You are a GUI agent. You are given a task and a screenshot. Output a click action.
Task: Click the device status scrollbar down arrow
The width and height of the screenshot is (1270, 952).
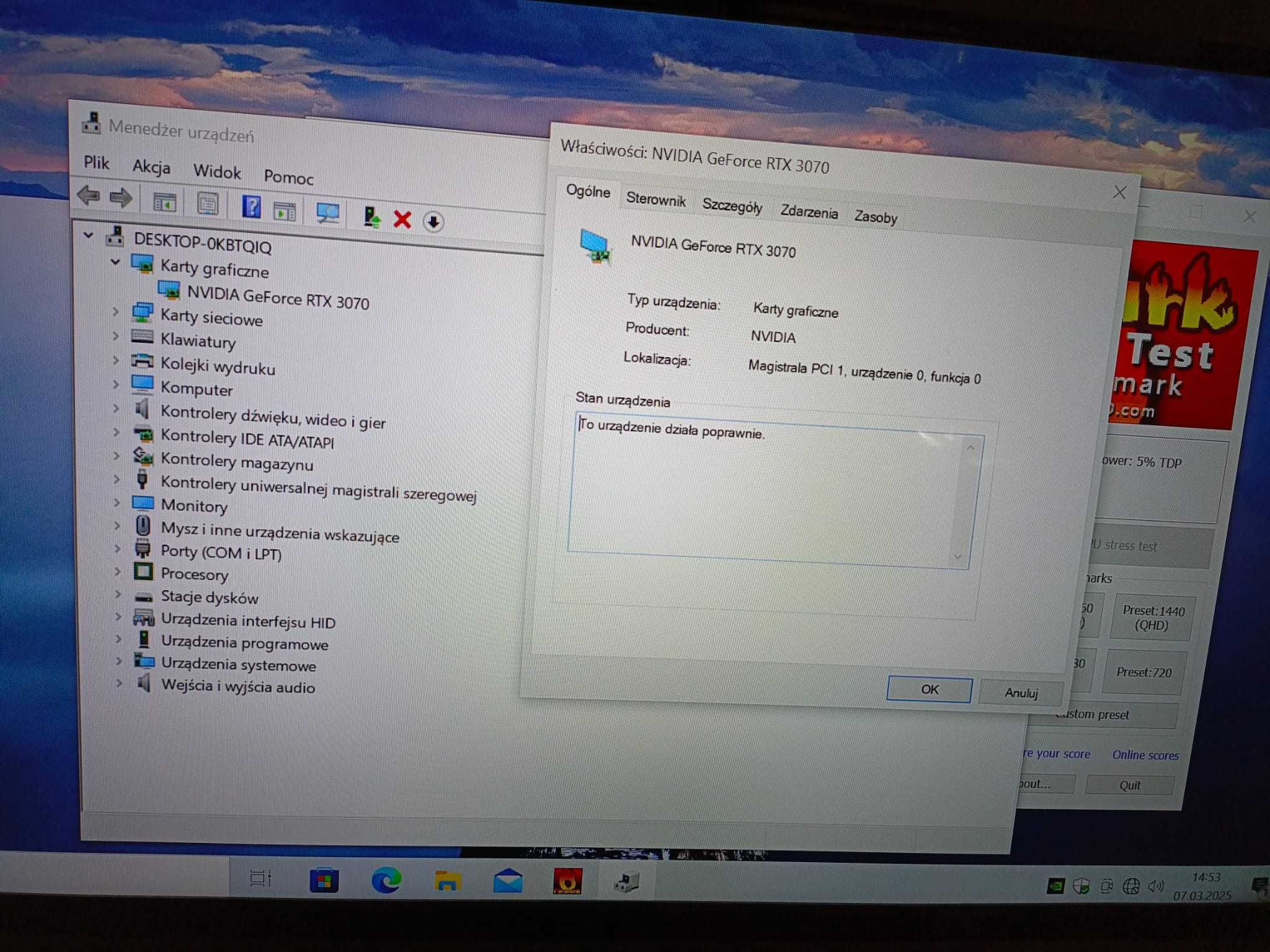pos(958,557)
